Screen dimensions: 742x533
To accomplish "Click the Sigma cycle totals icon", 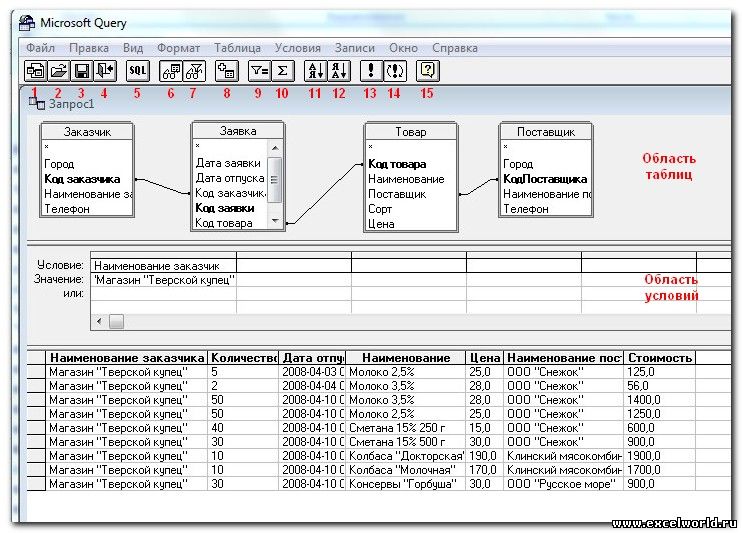I will coord(283,71).
